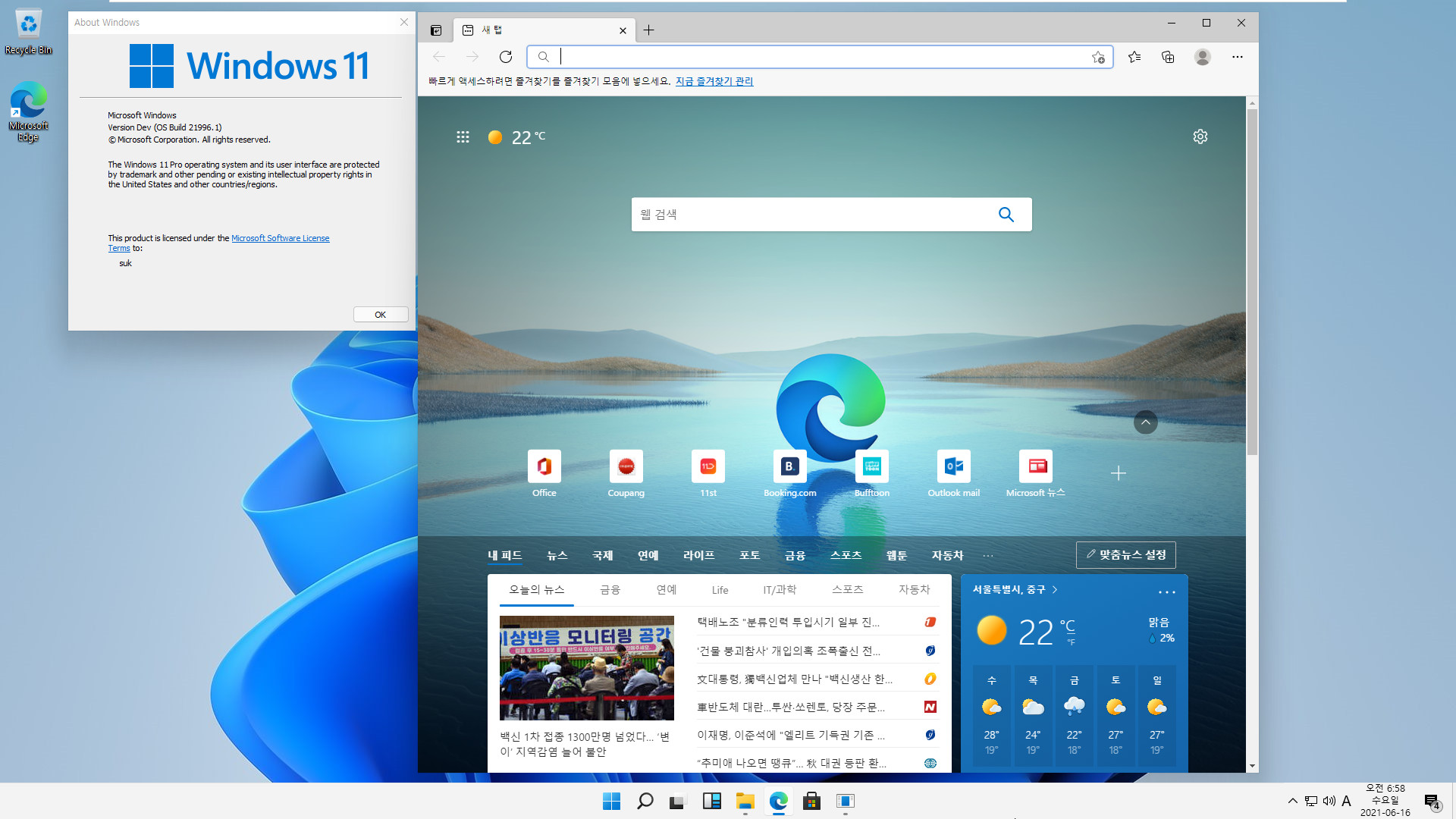Click the browser Forward arrow
The height and width of the screenshot is (819, 1456).
click(472, 57)
